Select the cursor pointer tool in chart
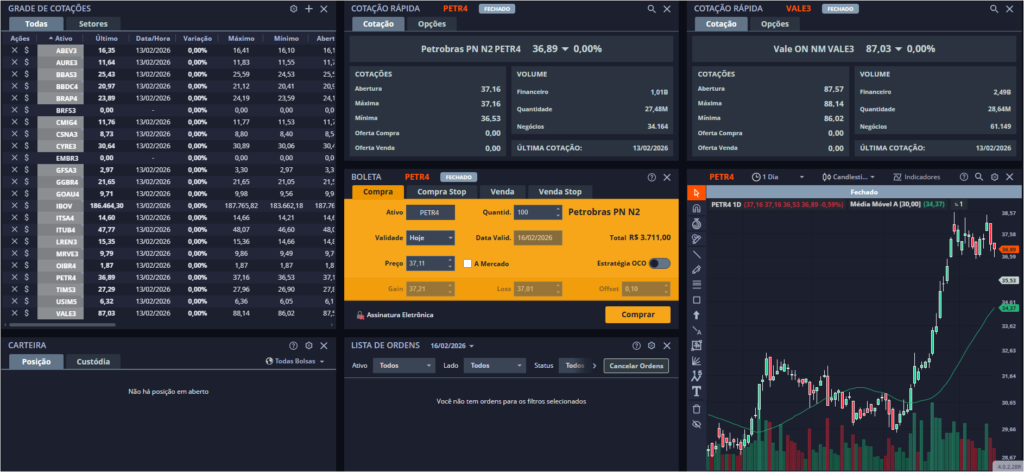1024x472 pixels. (696, 193)
